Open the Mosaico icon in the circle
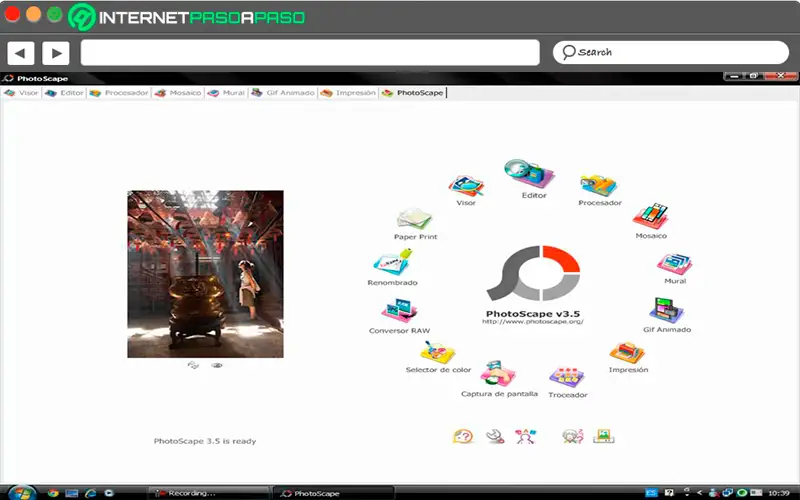This screenshot has height=500, width=800. (x=651, y=216)
